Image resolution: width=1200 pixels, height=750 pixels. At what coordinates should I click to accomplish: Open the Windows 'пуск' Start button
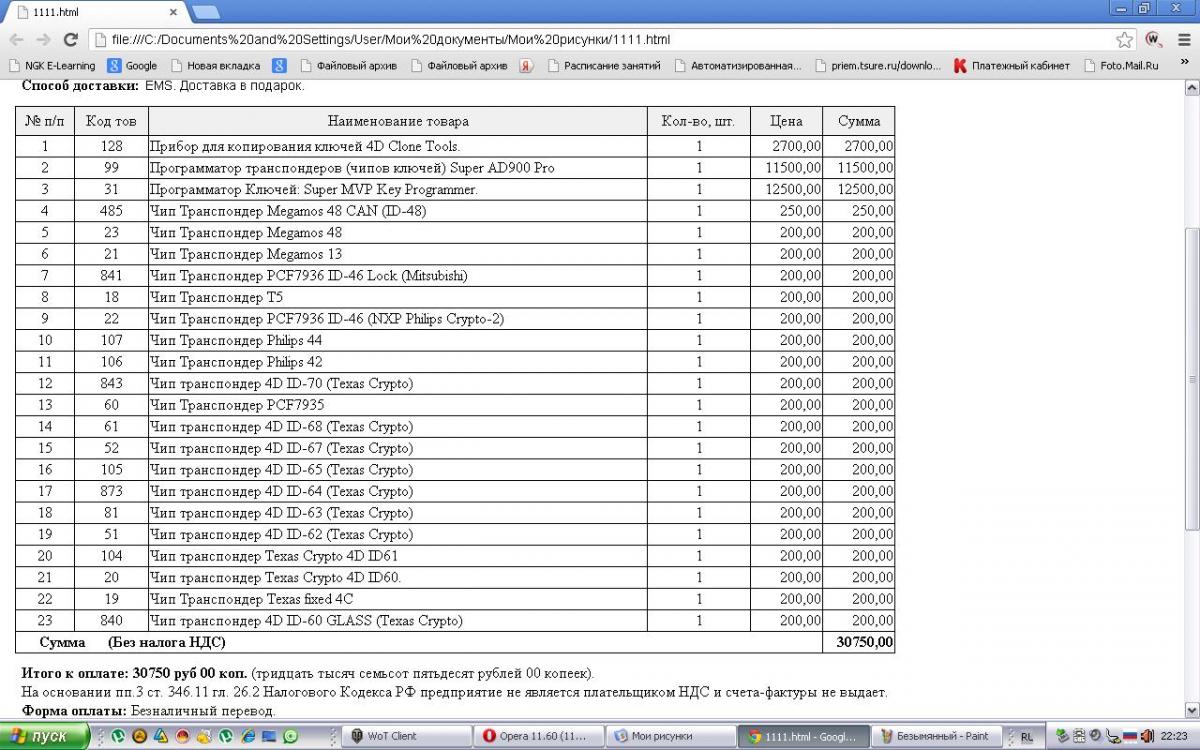(47, 736)
